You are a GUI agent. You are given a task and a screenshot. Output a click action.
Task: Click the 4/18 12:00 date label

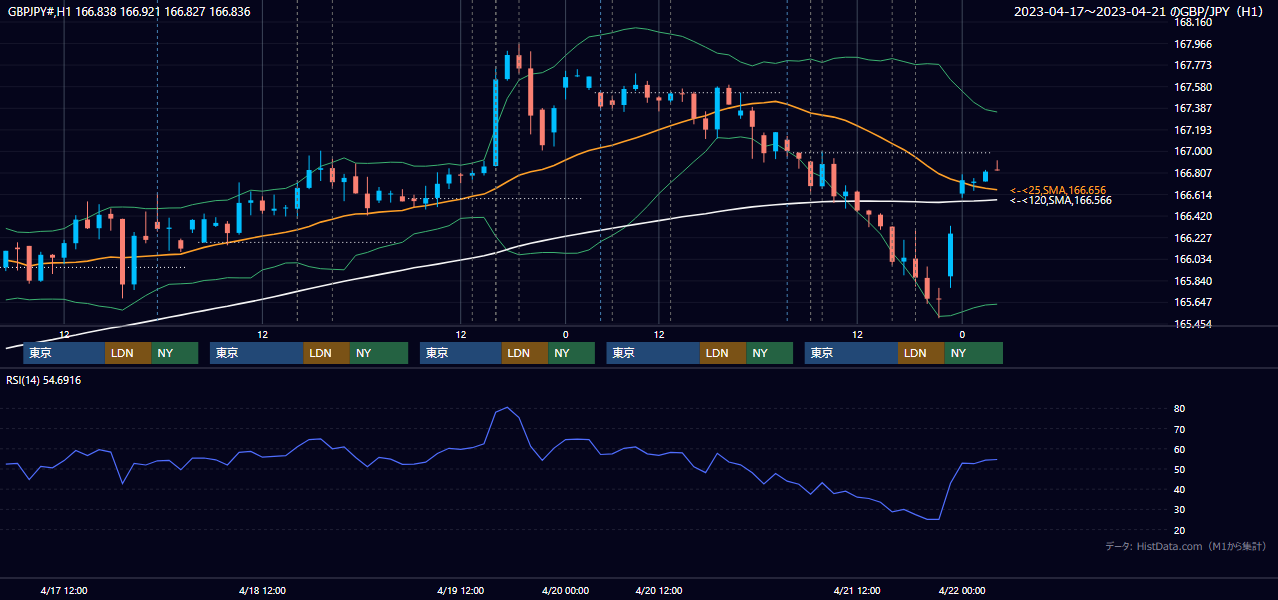[x=262, y=590]
